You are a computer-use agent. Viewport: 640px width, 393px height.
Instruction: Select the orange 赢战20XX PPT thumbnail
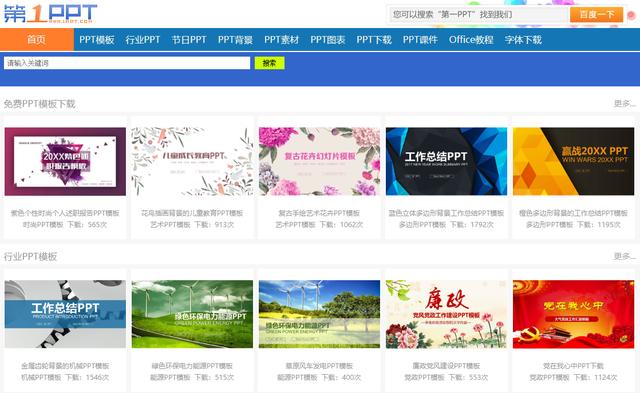573,162
